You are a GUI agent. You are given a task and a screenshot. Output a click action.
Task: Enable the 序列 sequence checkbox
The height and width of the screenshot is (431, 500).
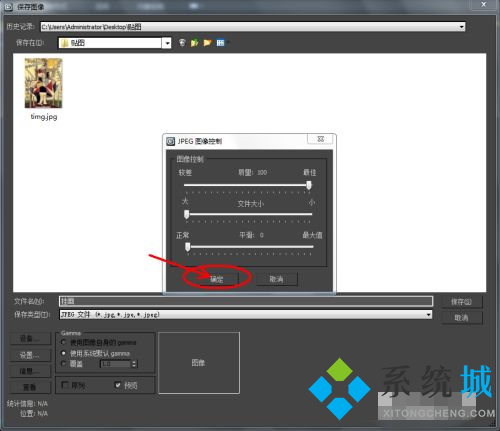pyautogui.click(x=65, y=385)
